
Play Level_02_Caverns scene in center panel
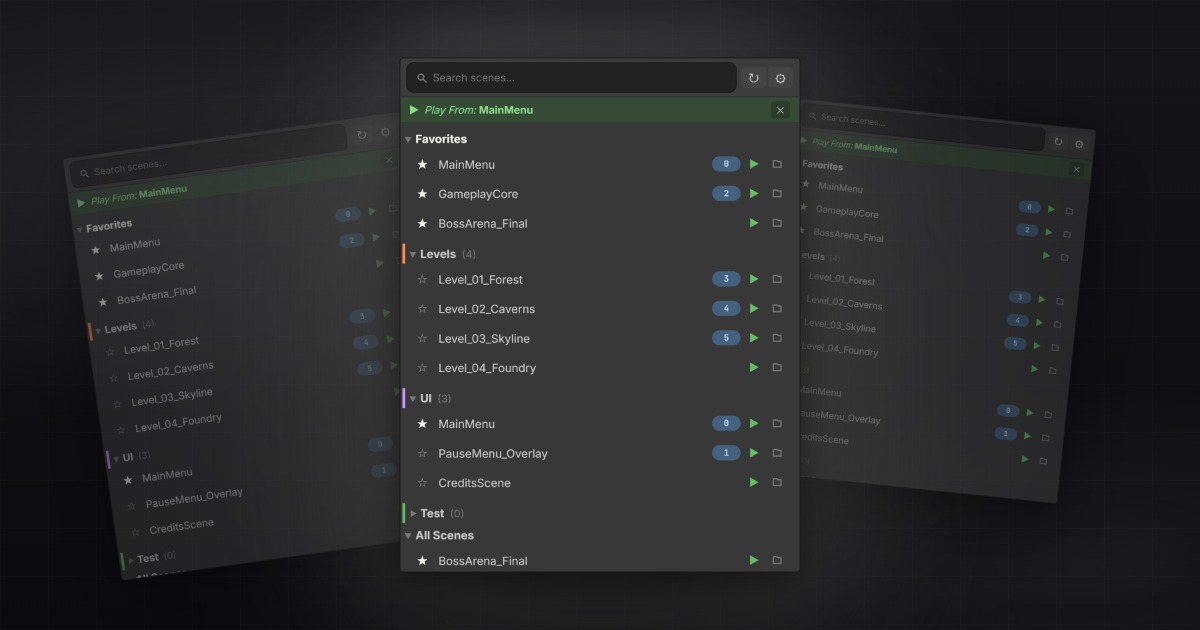[754, 309]
